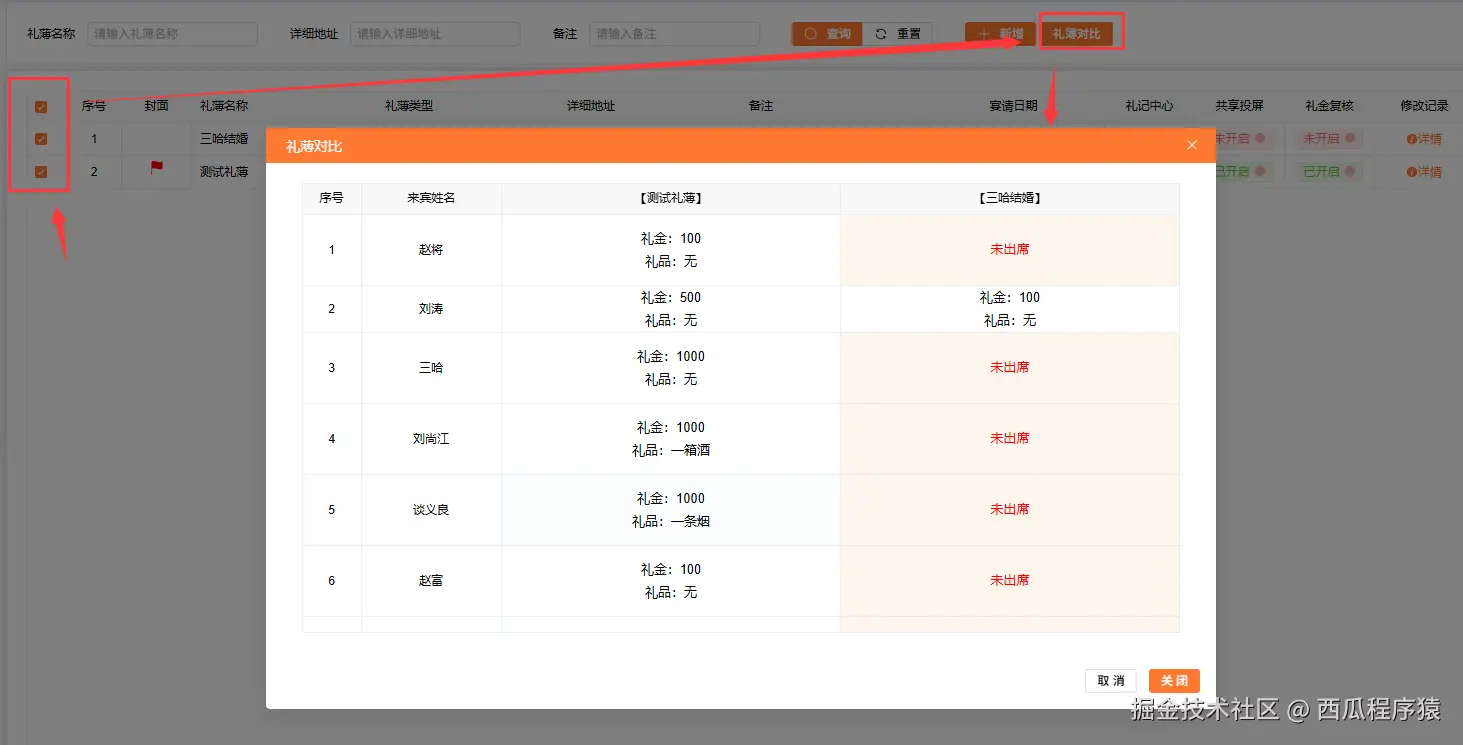This screenshot has height=745, width=1463.
Task: Select guest name 刘尚江
Action: click(x=431, y=439)
